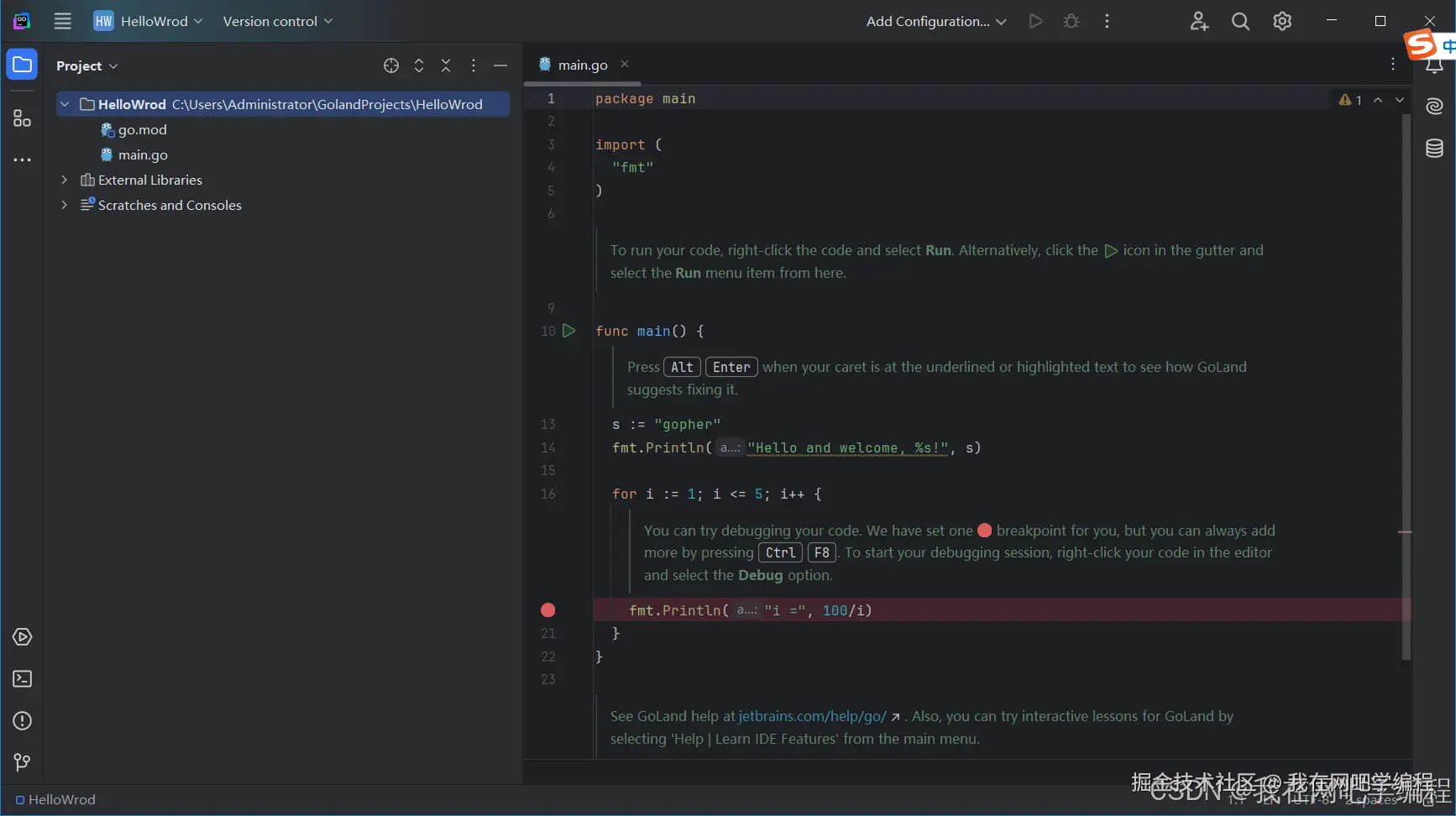Click the run gutter icon beside func main
This screenshot has height=816, width=1456.
(x=568, y=331)
